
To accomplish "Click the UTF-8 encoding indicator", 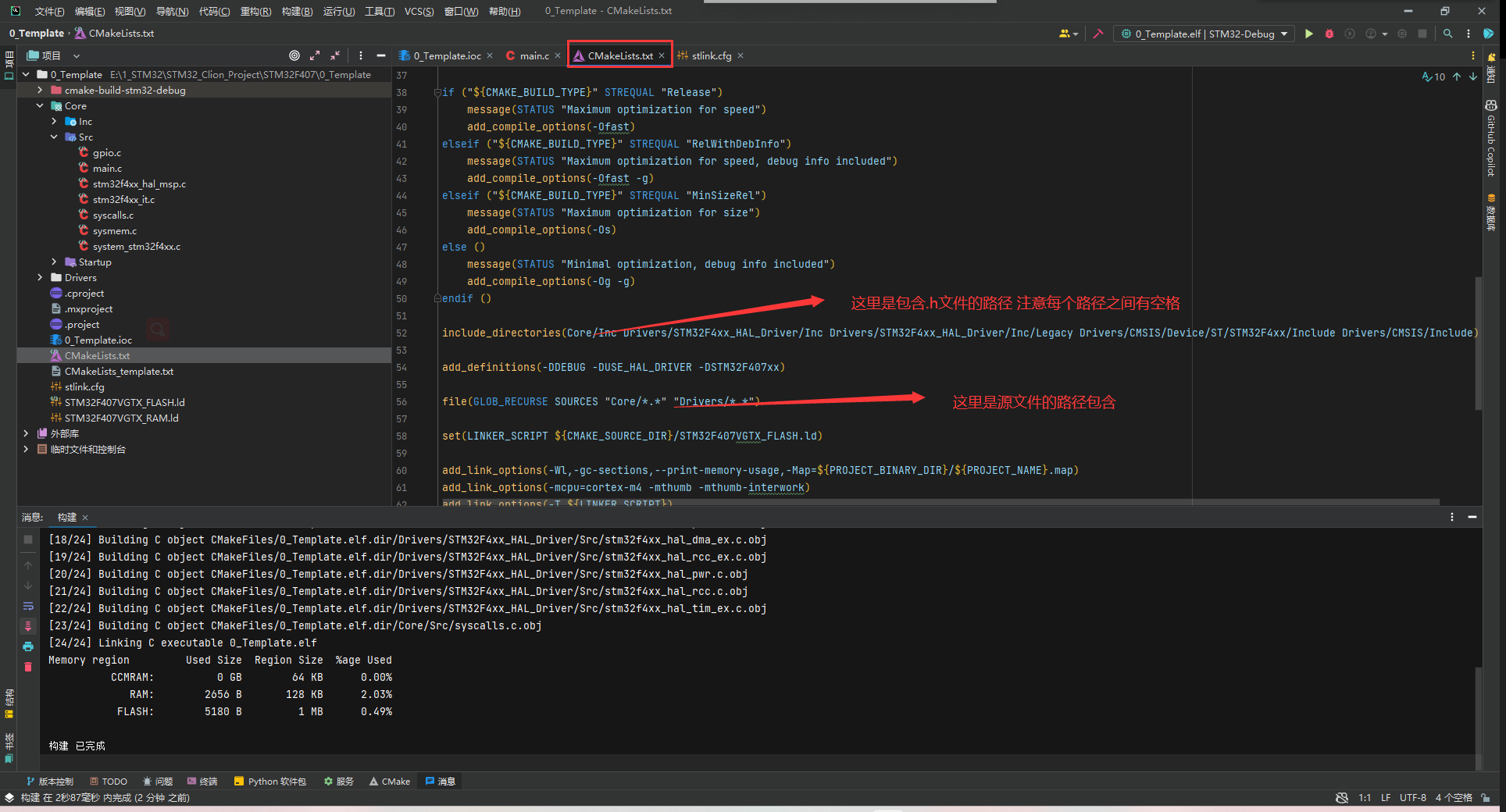I will [x=1412, y=798].
